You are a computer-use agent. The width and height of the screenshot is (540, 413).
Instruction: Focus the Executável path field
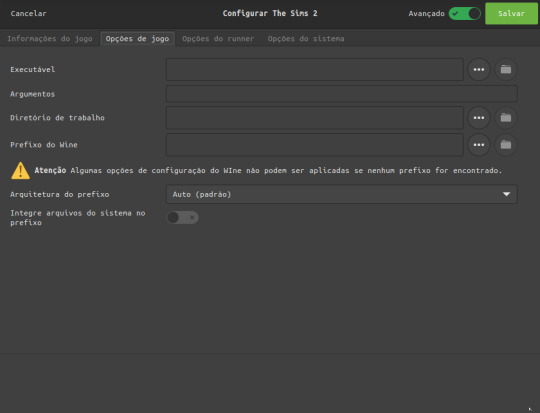315,70
